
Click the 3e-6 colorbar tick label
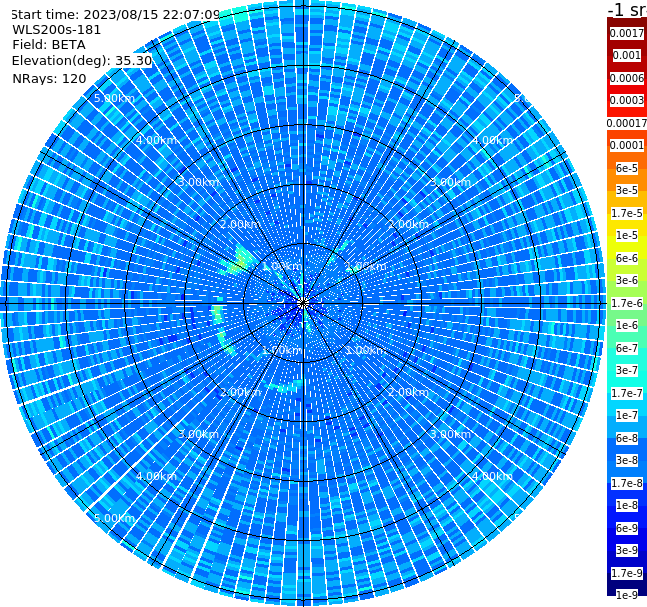[x=627, y=280]
